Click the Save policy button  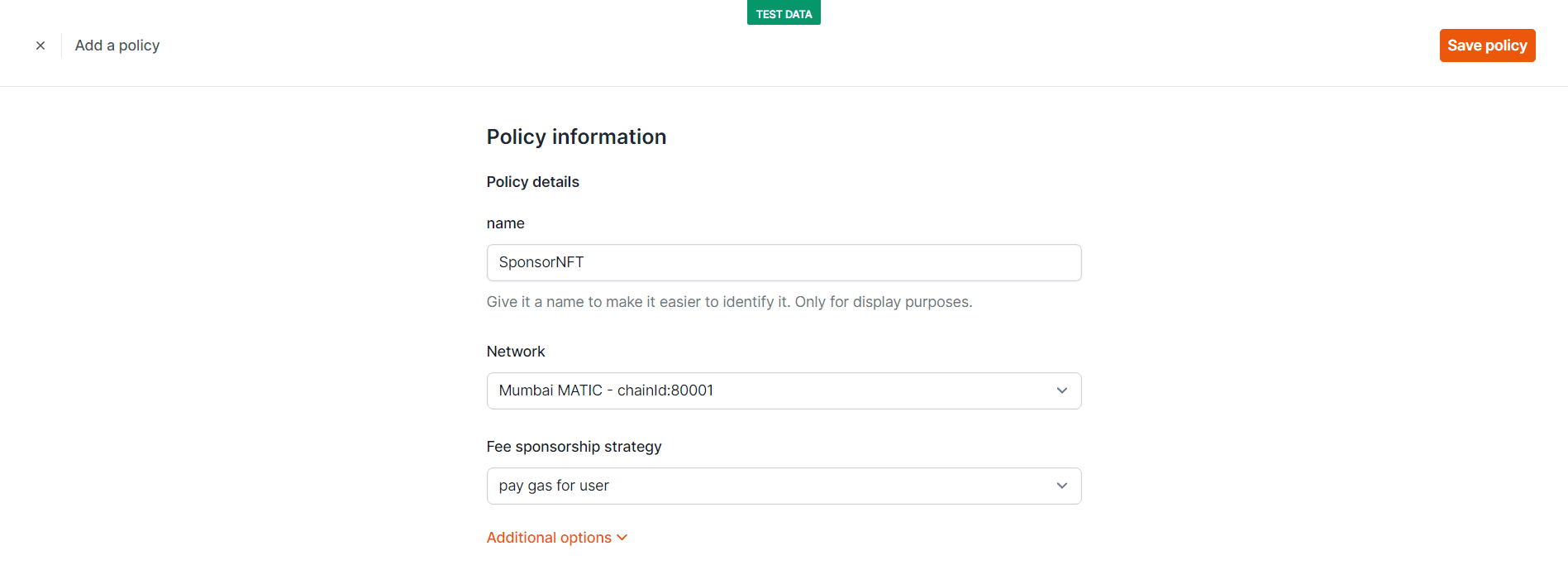(1486, 46)
